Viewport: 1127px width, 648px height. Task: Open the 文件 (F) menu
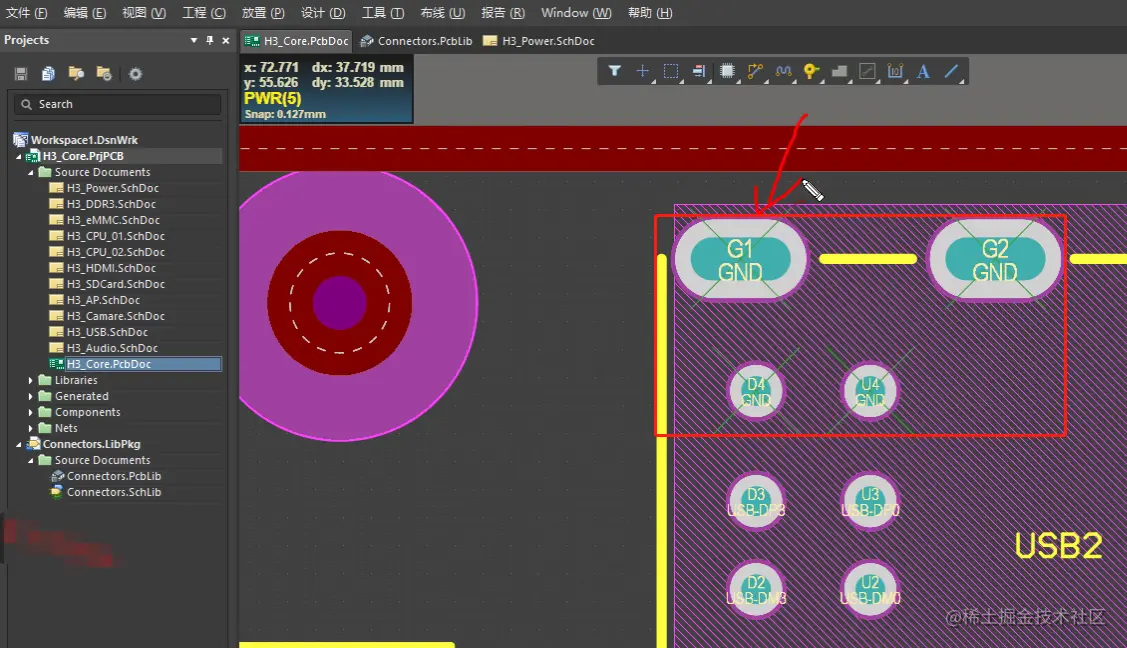(26, 13)
